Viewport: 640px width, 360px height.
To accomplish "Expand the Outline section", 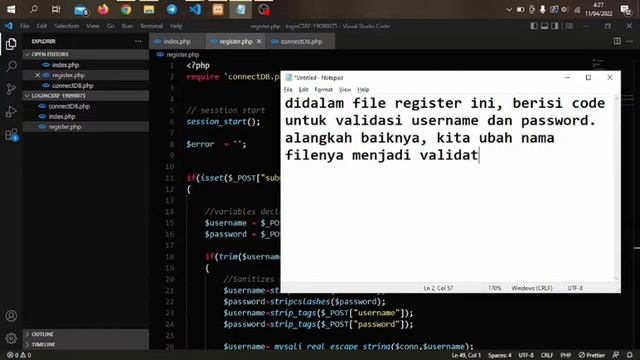I will pos(86,334).
